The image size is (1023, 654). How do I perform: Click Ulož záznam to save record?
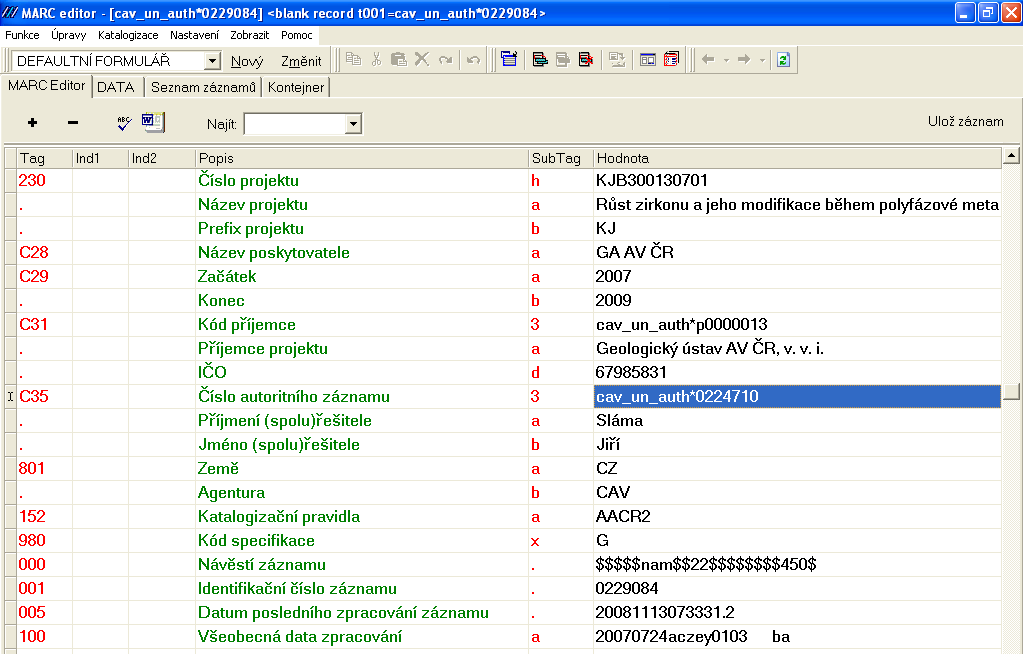point(965,121)
